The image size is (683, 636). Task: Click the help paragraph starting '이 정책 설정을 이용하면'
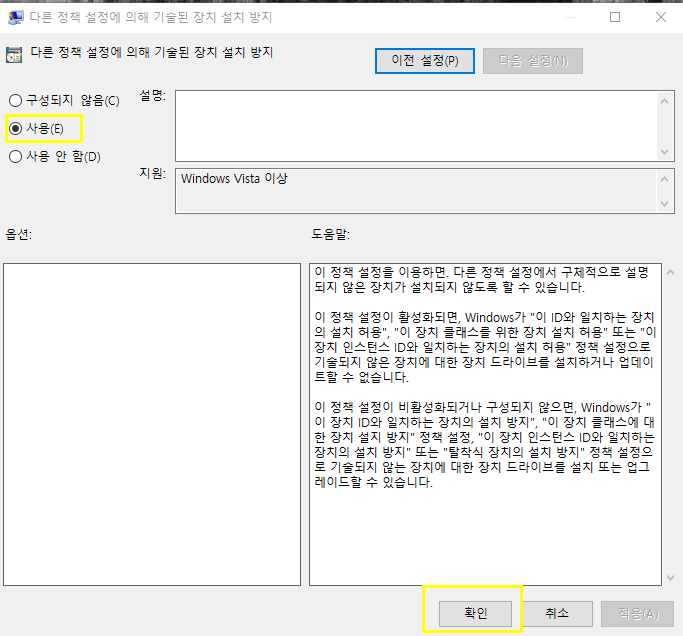pos(481,280)
